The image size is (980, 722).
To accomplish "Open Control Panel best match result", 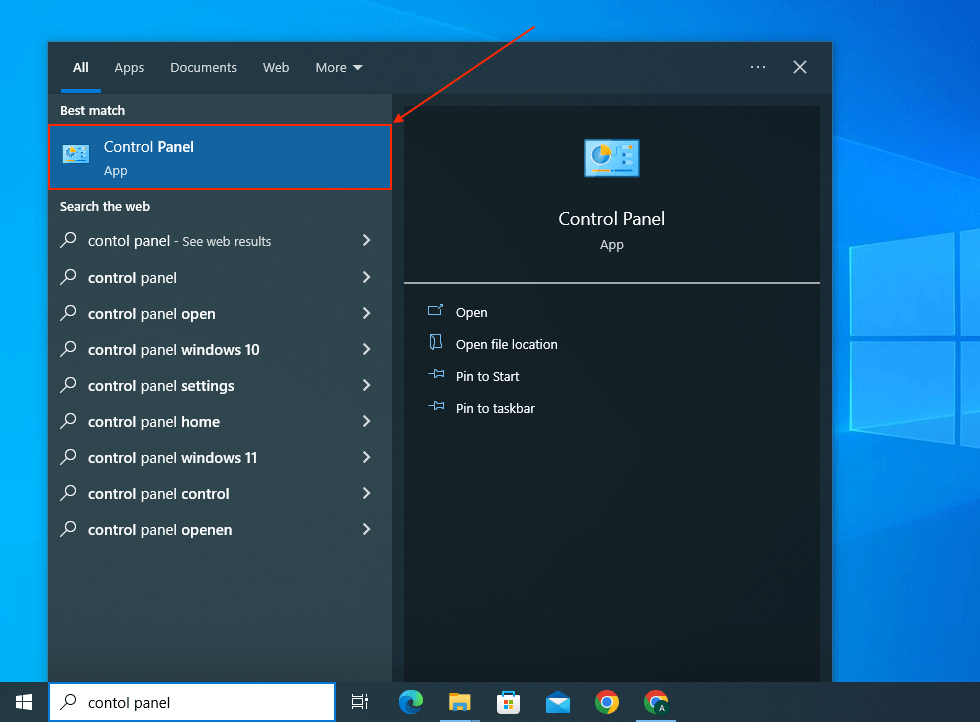I will (219, 157).
